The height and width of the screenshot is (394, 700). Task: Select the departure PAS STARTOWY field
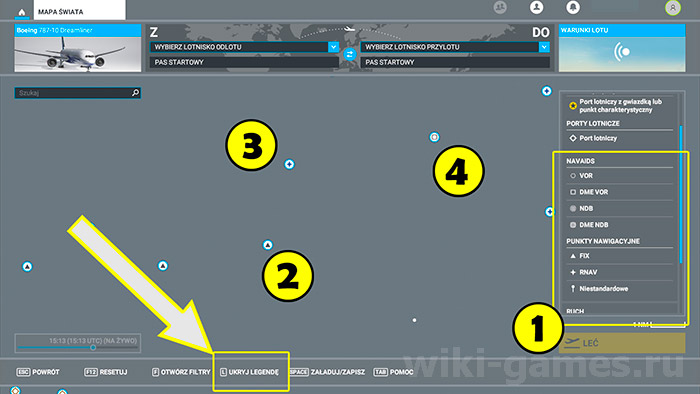tap(244, 62)
